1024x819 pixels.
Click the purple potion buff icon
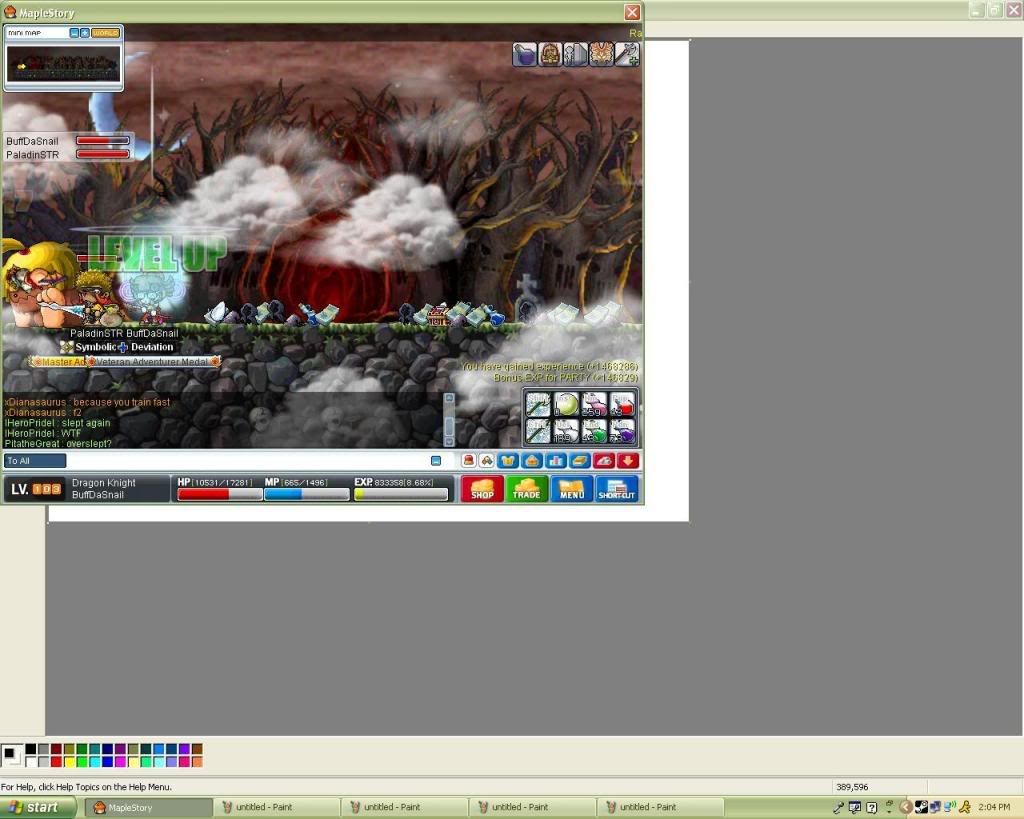(524, 54)
